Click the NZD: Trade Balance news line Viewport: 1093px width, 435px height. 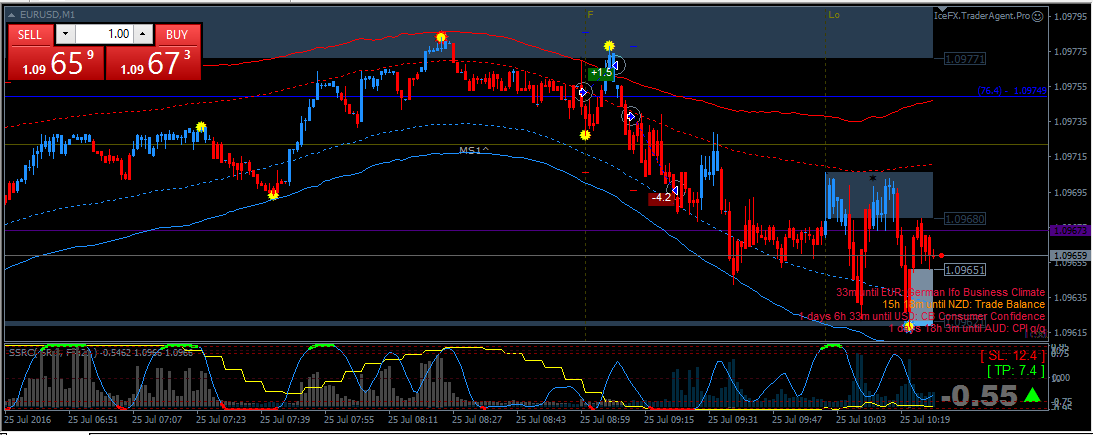coord(963,305)
